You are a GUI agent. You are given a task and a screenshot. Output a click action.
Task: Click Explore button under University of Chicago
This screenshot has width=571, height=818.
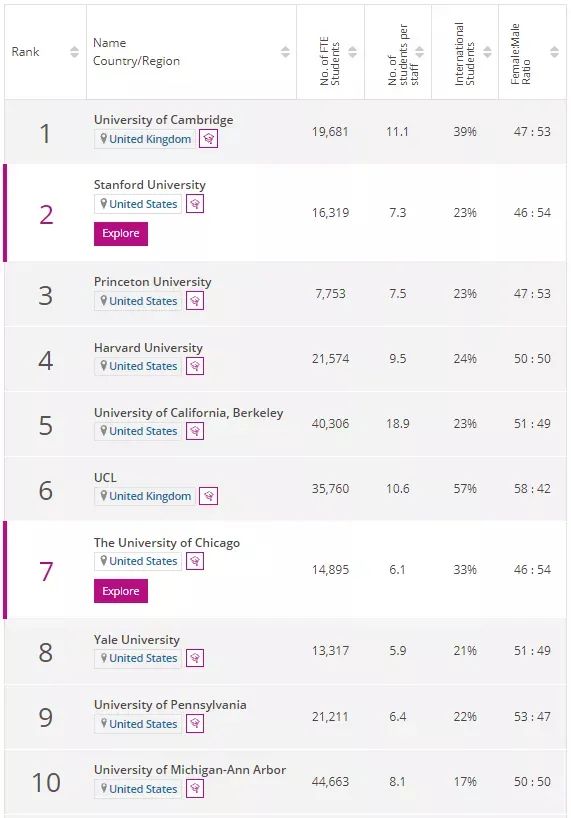121,591
